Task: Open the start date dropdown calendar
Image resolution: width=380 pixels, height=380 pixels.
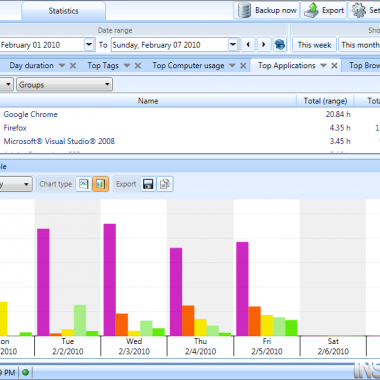Action: (x=89, y=45)
